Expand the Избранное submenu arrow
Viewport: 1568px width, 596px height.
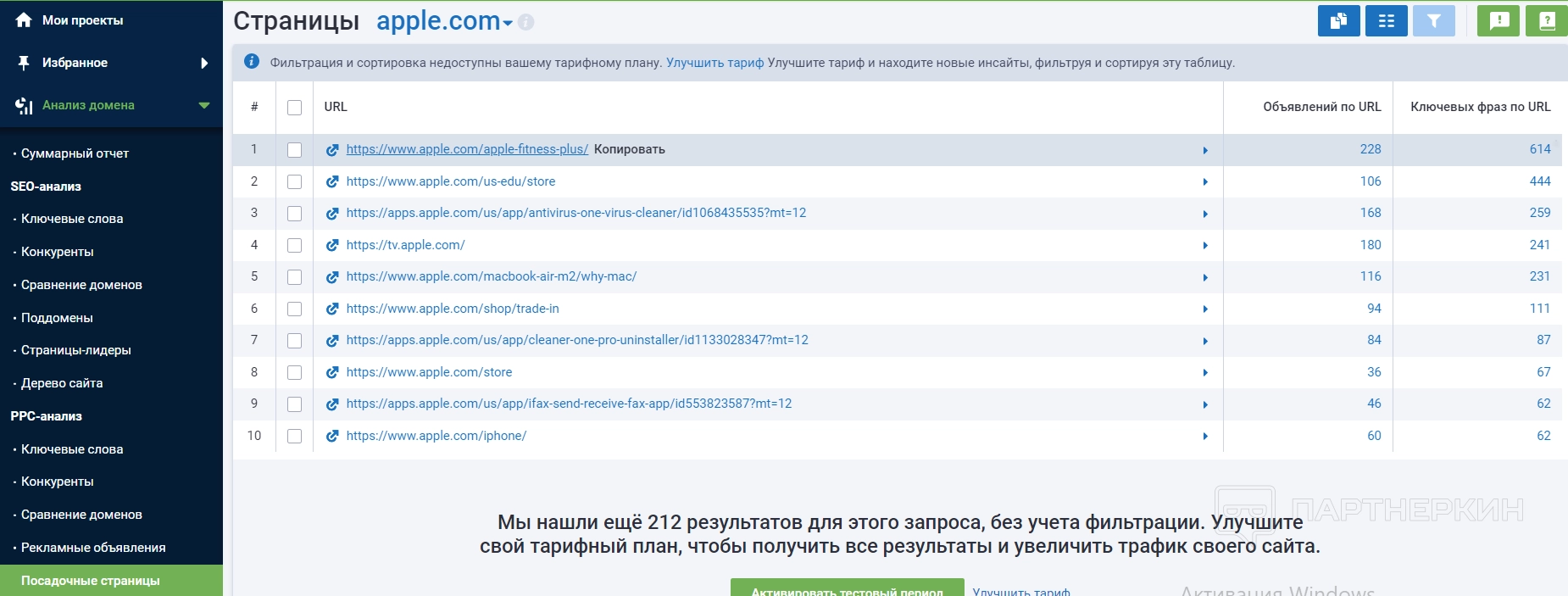[204, 63]
